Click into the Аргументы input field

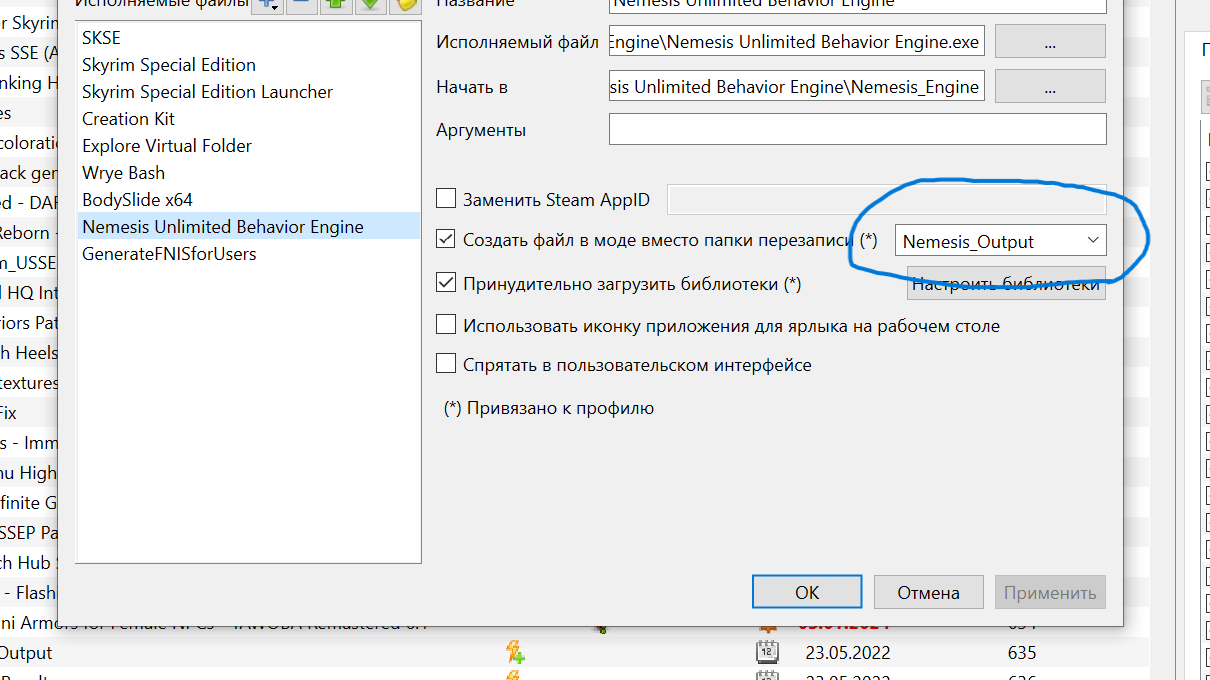pyautogui.click(x=857, y=129)
